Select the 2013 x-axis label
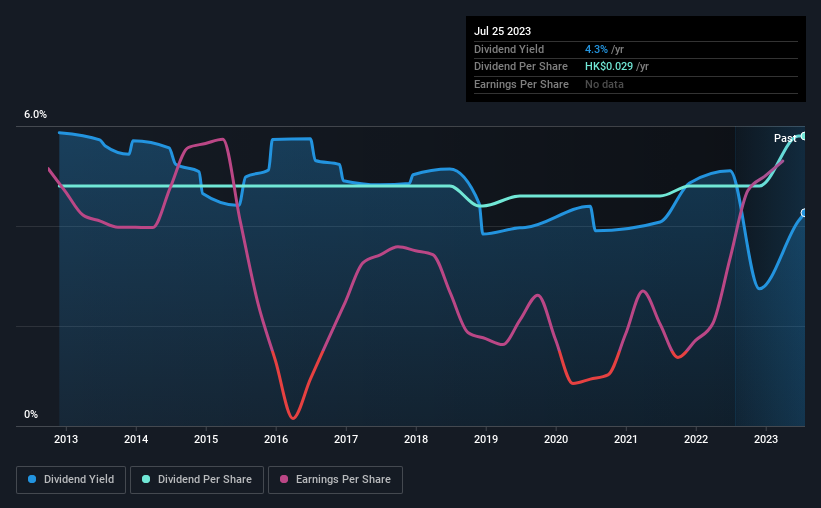 click(66, 439)
